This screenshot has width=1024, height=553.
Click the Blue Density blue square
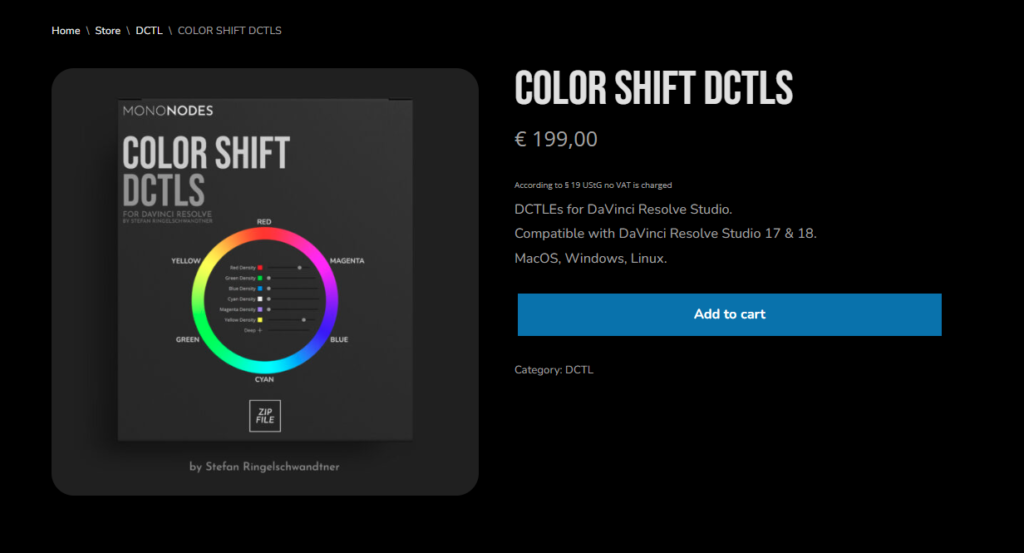(x=260, y=288)
